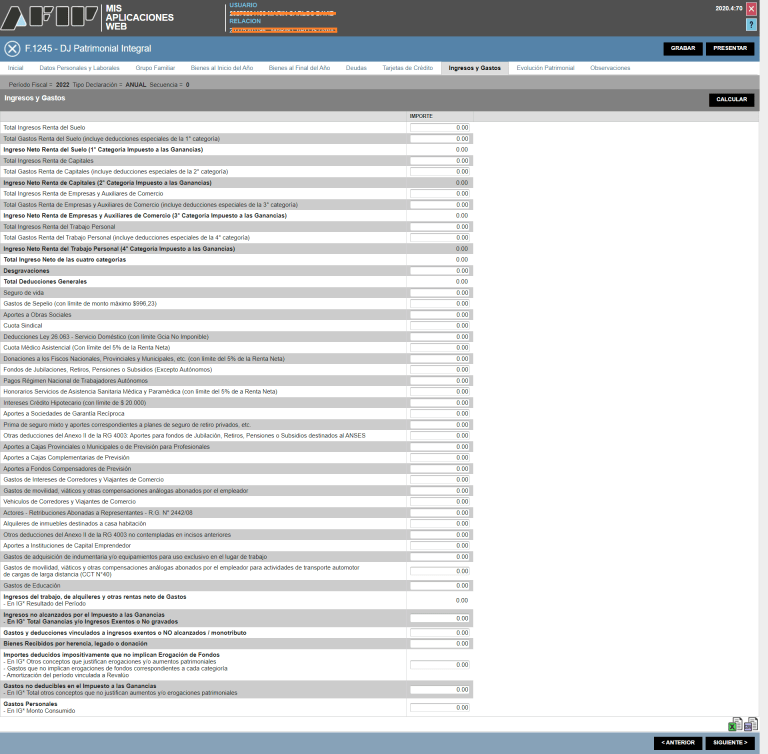
Task: Go back with the ANTERIOR button
Action: coord(677,743)
